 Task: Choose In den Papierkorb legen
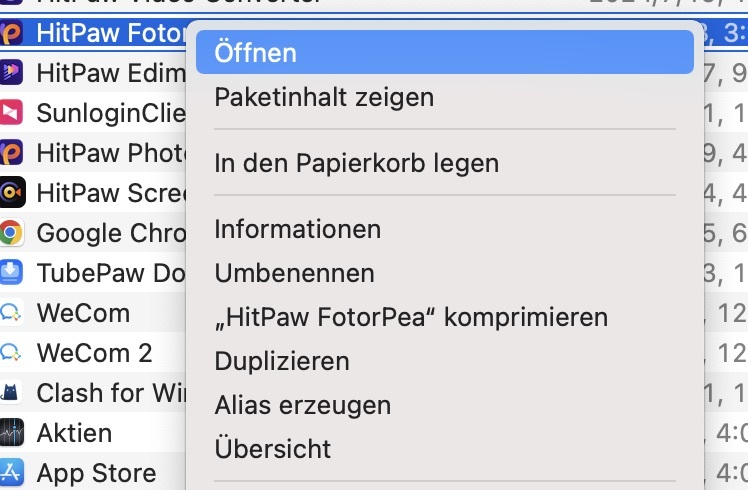[356, 162]
